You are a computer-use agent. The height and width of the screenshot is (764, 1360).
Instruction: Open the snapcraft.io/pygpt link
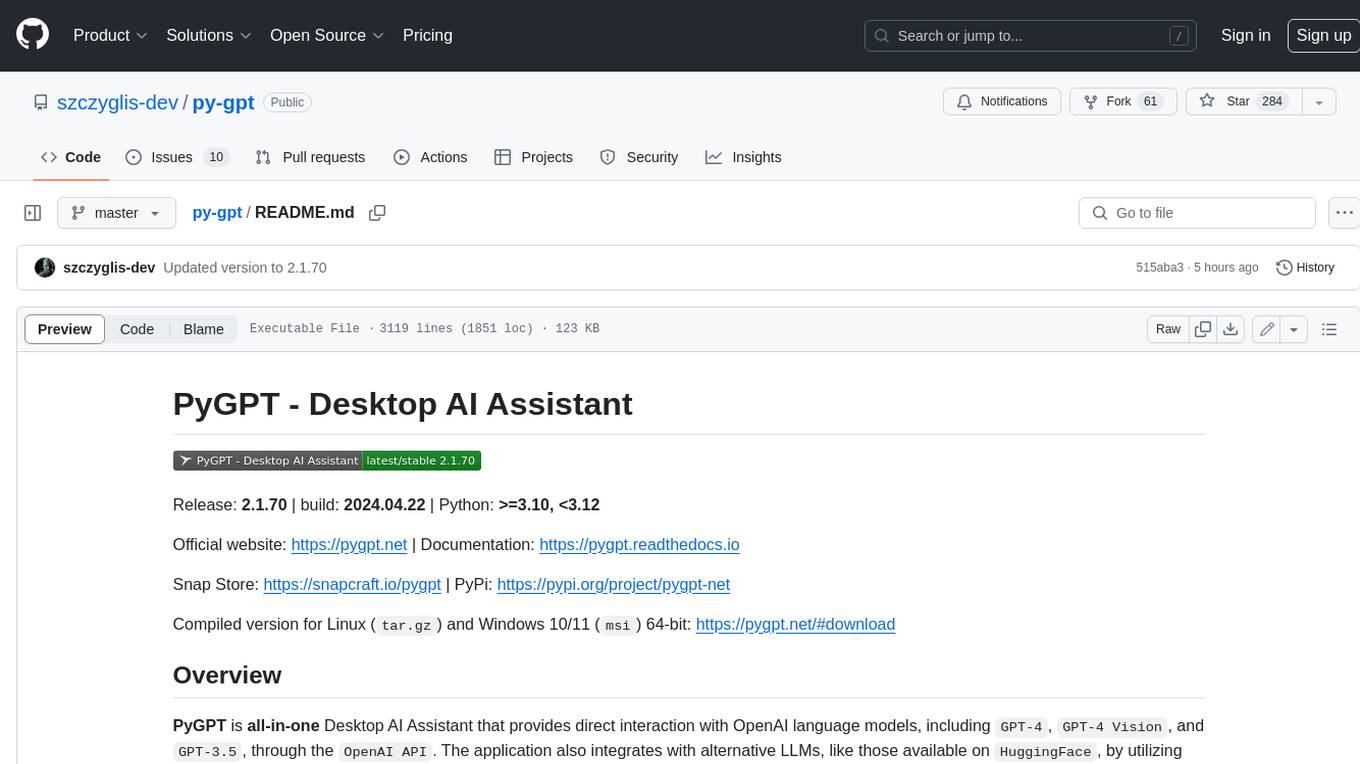coord(352,585)
